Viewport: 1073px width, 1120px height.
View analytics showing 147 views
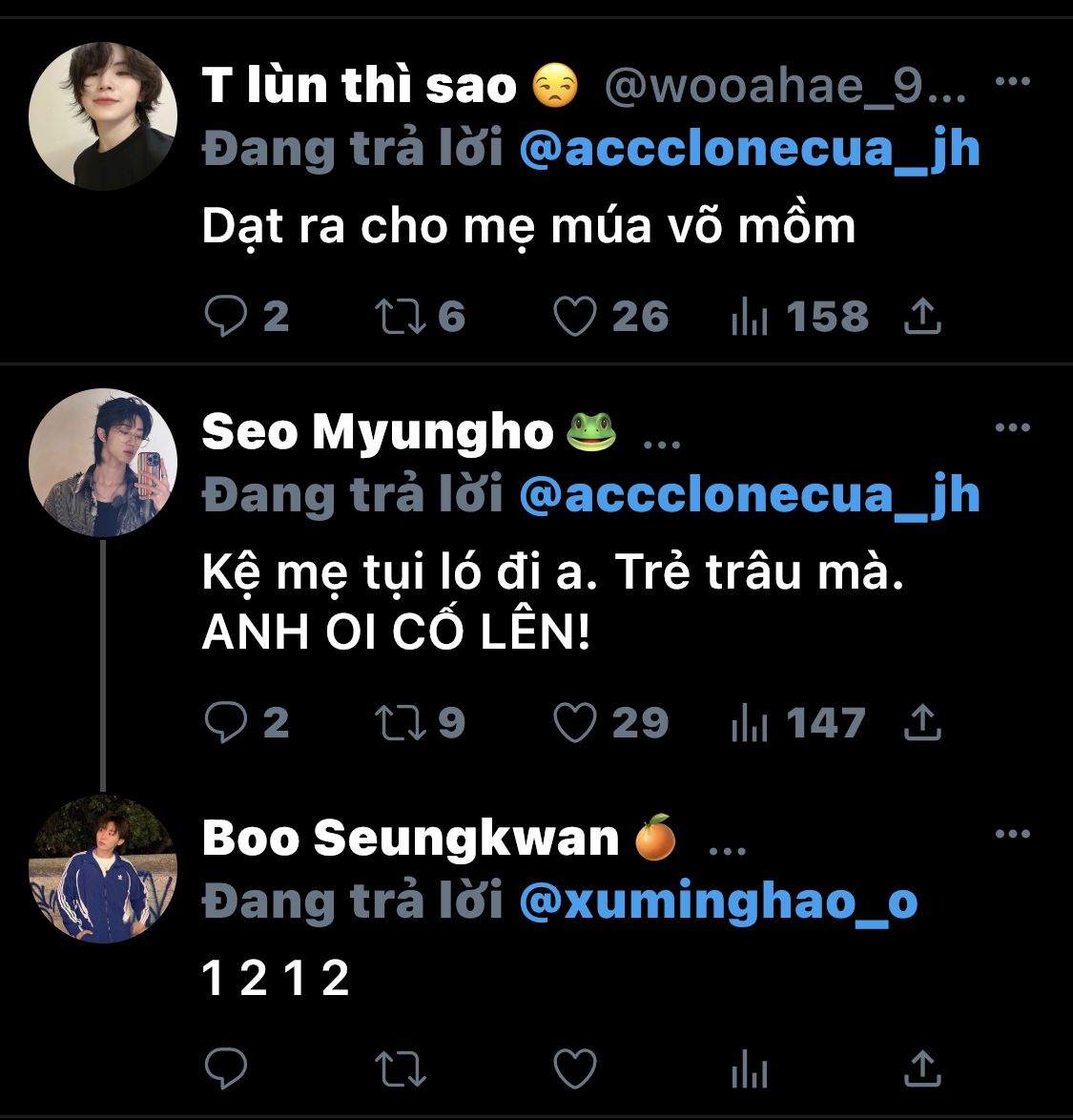tap(750, 723)
